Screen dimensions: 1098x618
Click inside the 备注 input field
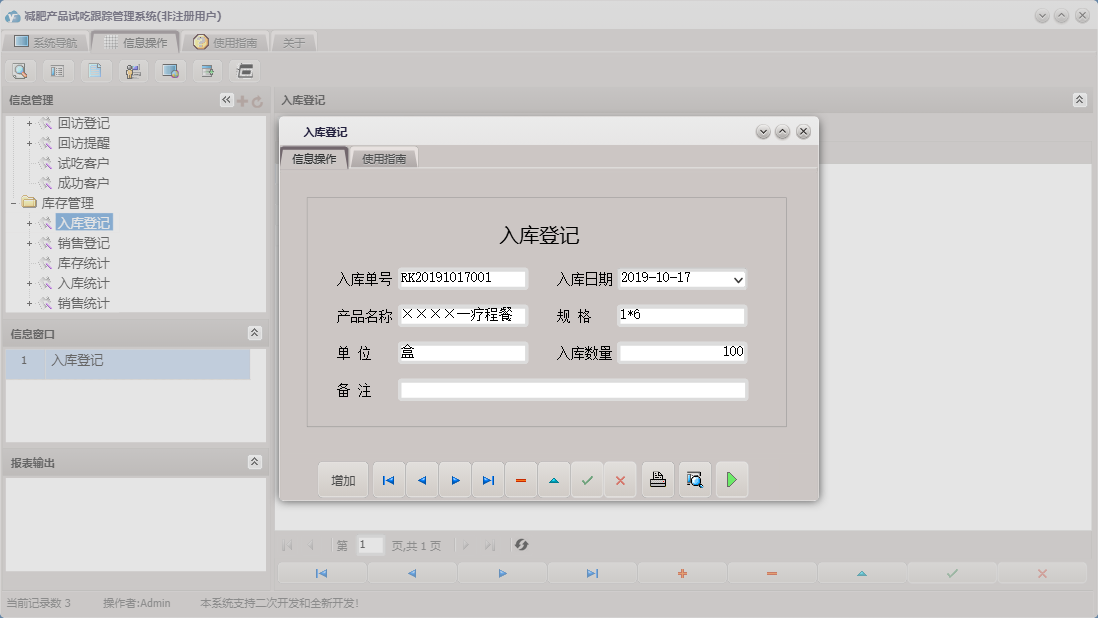click(573, 390)
